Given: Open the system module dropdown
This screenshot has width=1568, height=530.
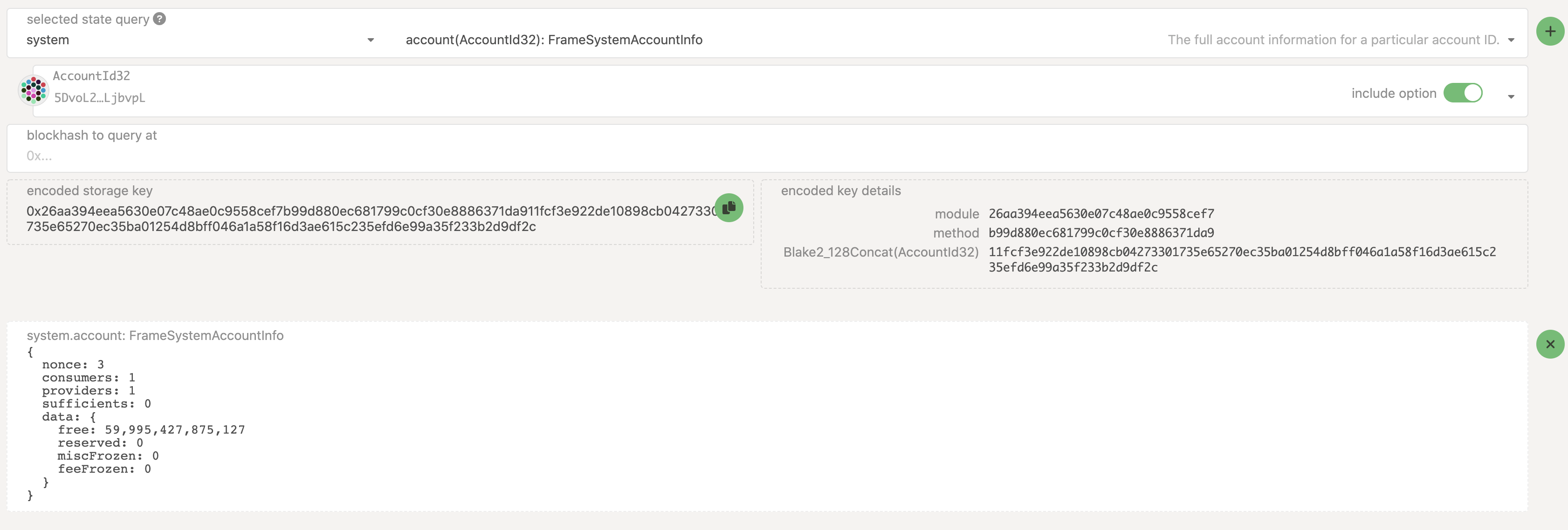Looking at the screenshot, I should pyautogui.click(x=200, y=40).
